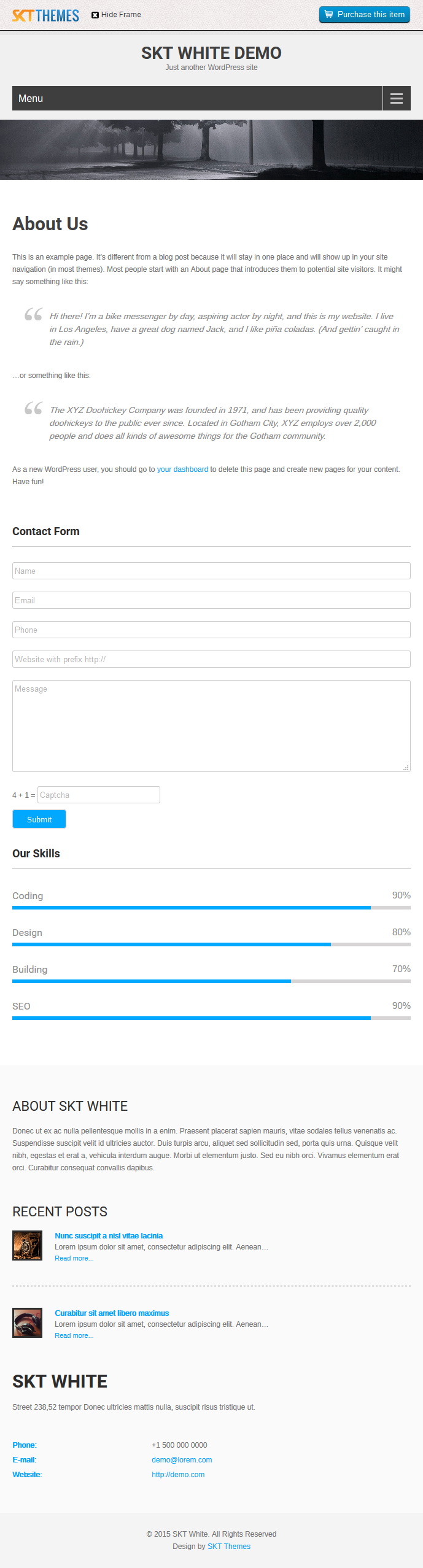
Task: Click into the Phone field
Action: 211,630
